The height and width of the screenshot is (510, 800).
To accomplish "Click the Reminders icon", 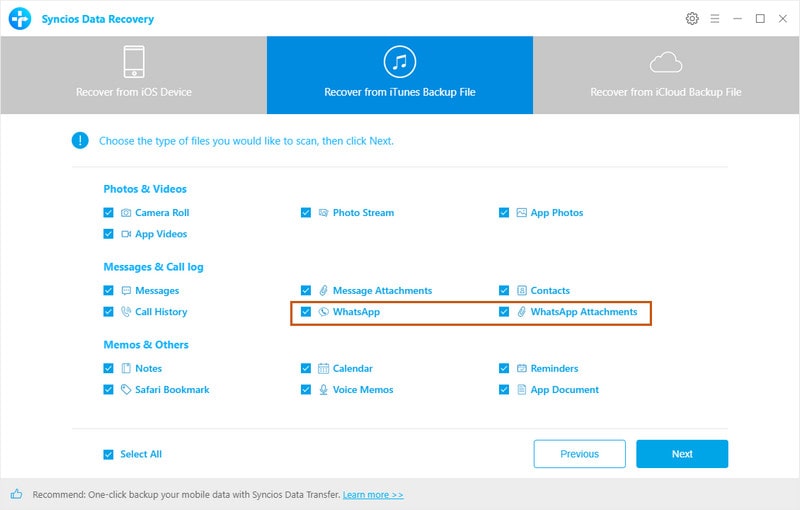I will point(521,368).
